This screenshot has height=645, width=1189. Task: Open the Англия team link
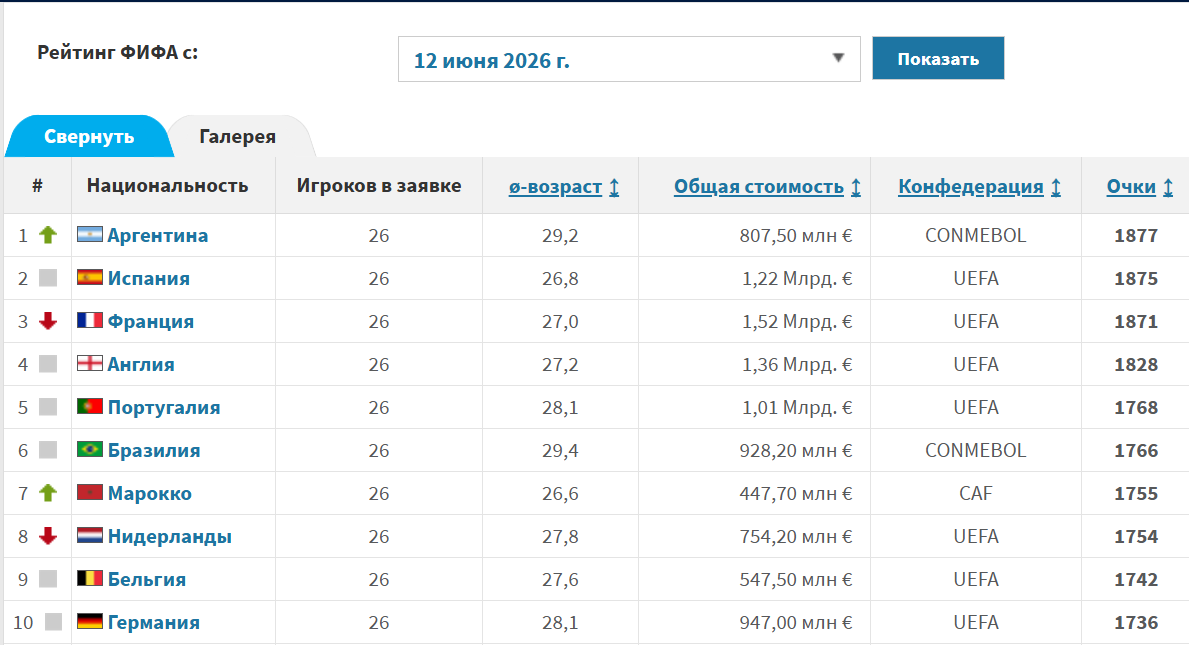click(141, 365)
